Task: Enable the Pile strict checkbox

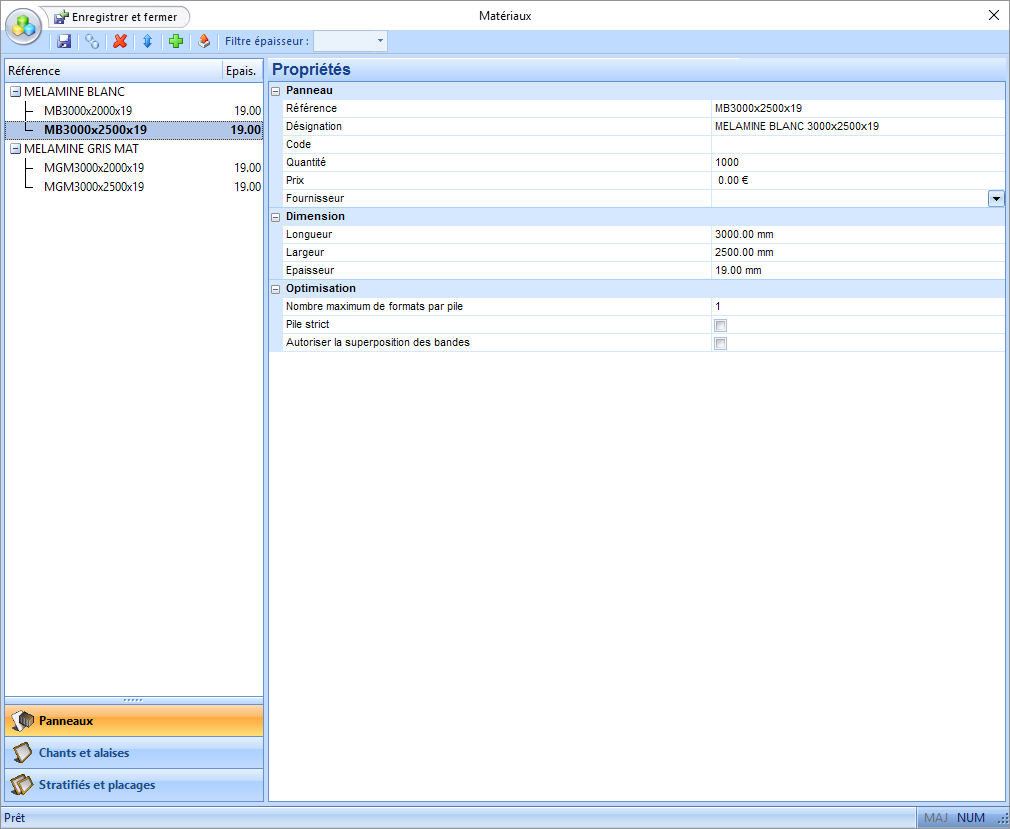Action: click(x=720, y=325)
